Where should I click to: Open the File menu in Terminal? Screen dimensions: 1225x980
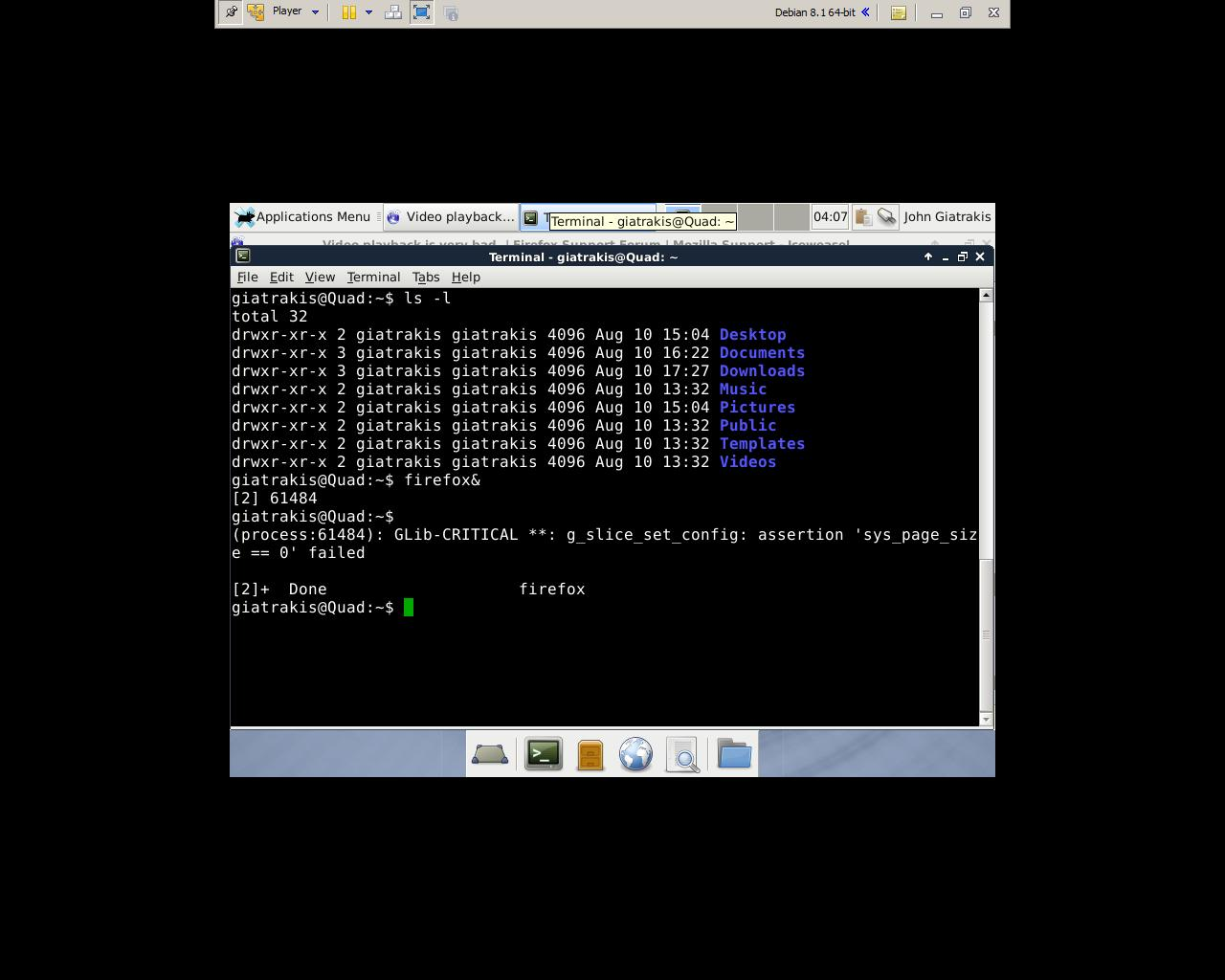point(247,277)
